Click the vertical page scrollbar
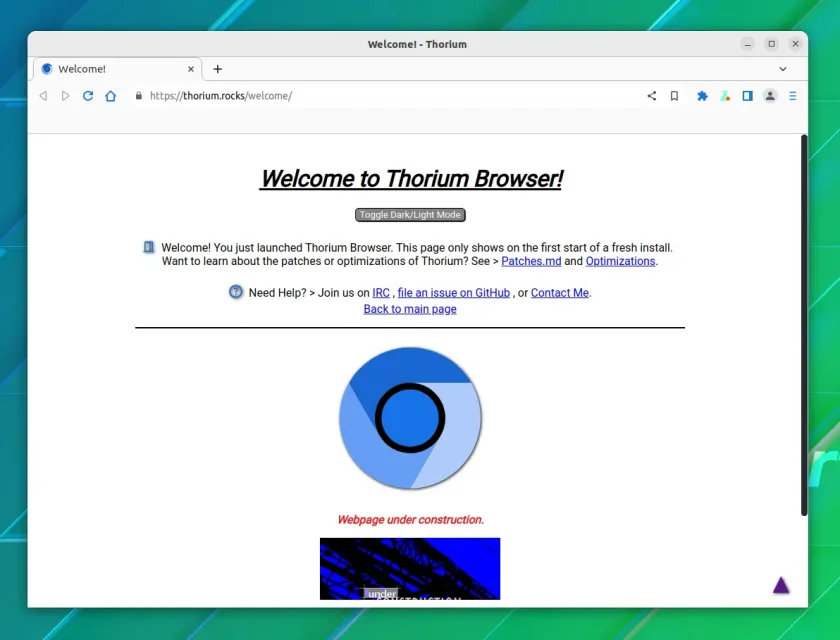This screenshot has width=840, height=640. coord(804,326)
